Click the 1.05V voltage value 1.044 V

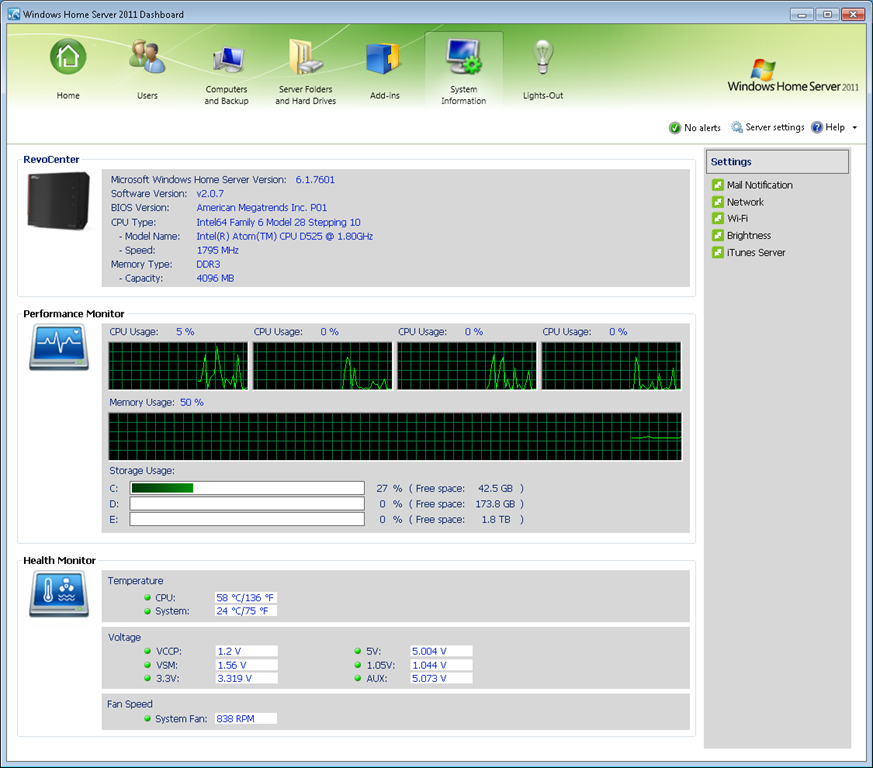442,665
